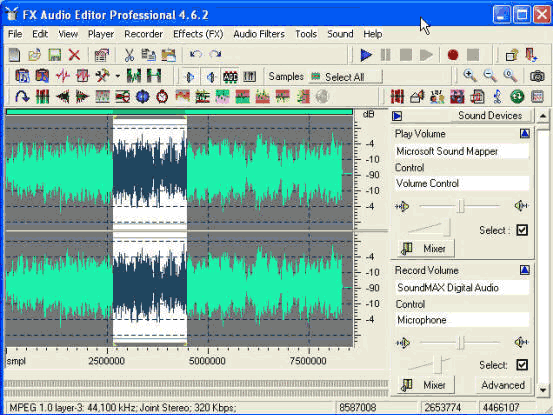Open the Recorder menu
The height and width of the screenshot is (415, 553).
[x=143, y=34]
